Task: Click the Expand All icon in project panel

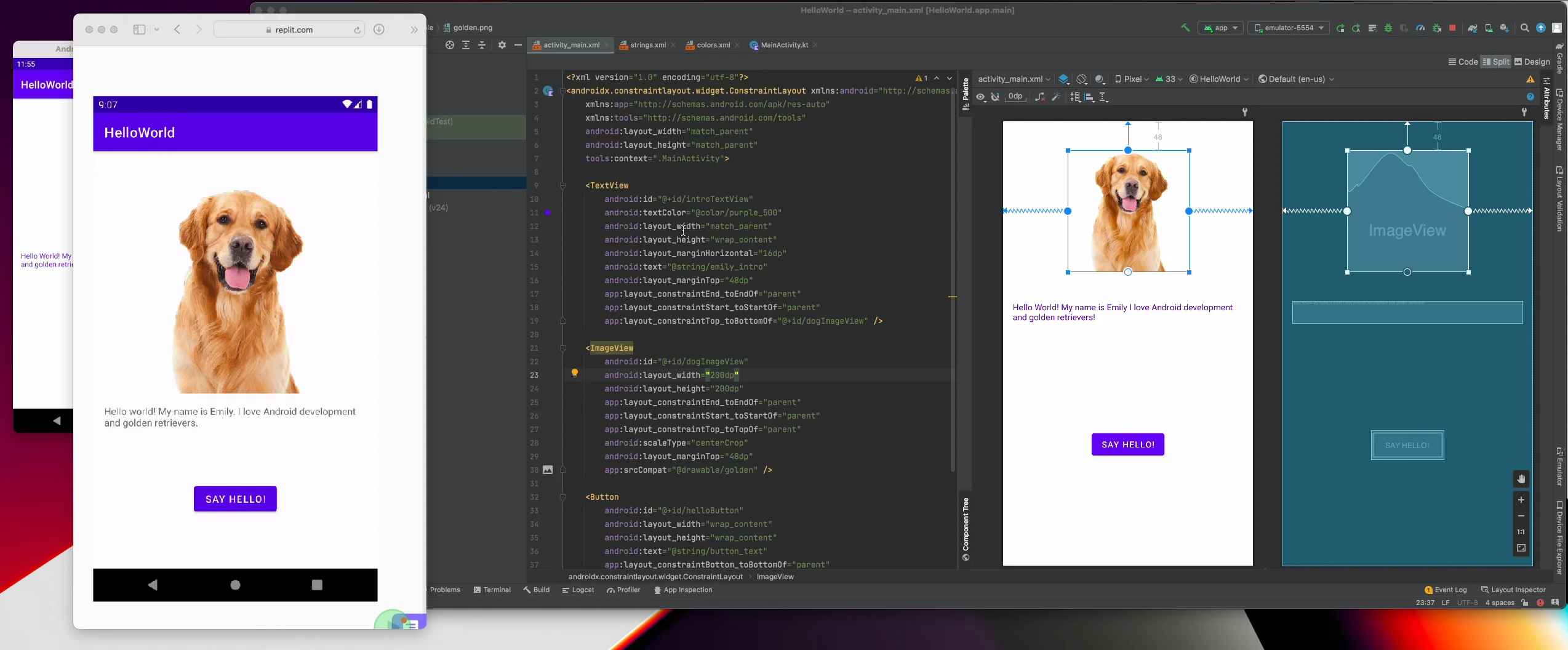Action: pos(466,45)
